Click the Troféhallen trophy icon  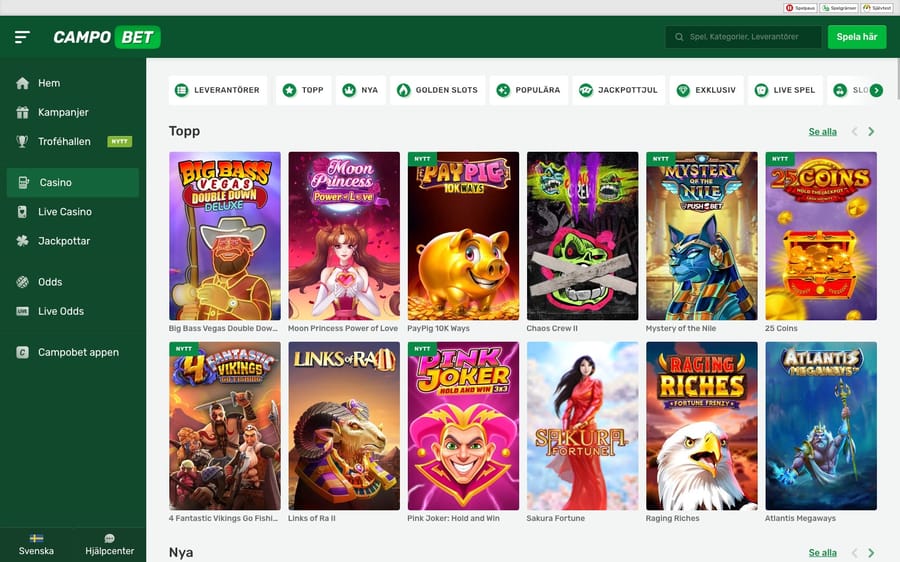pyautogui.click(x=22, y=142)
